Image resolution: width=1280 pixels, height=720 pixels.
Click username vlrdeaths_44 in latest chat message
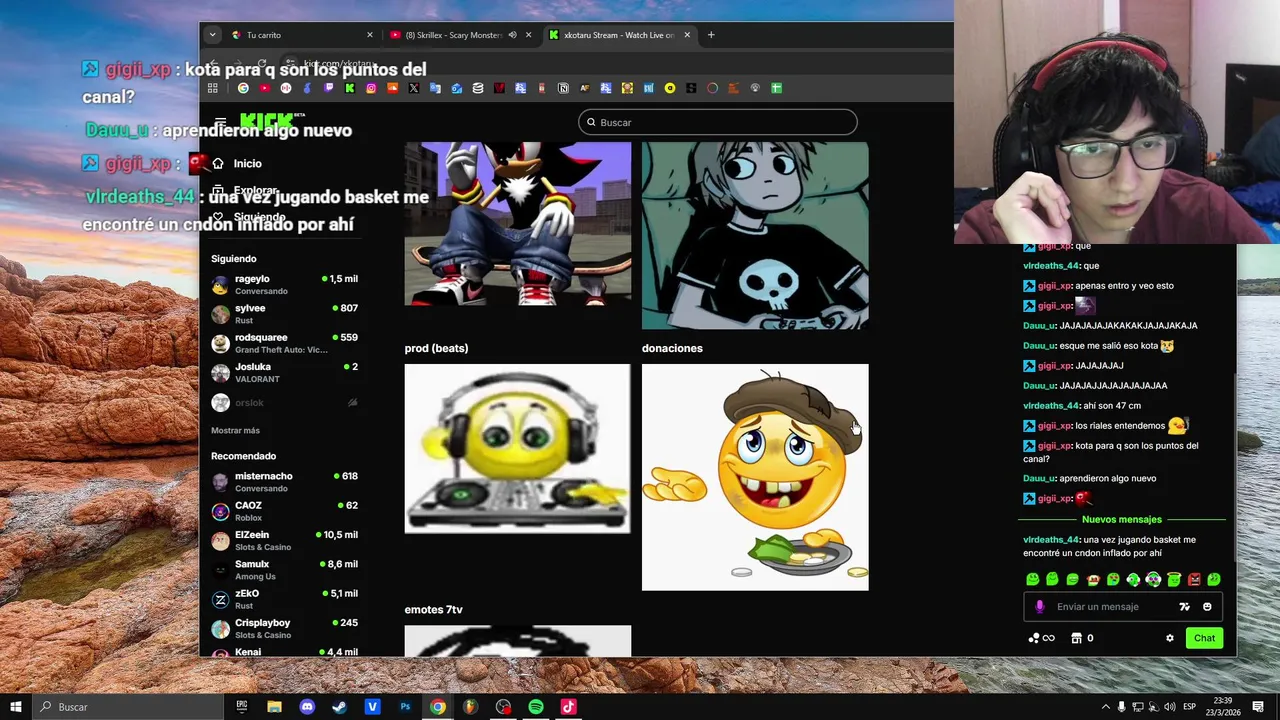pyautogui.click(x=1051, y=540)
